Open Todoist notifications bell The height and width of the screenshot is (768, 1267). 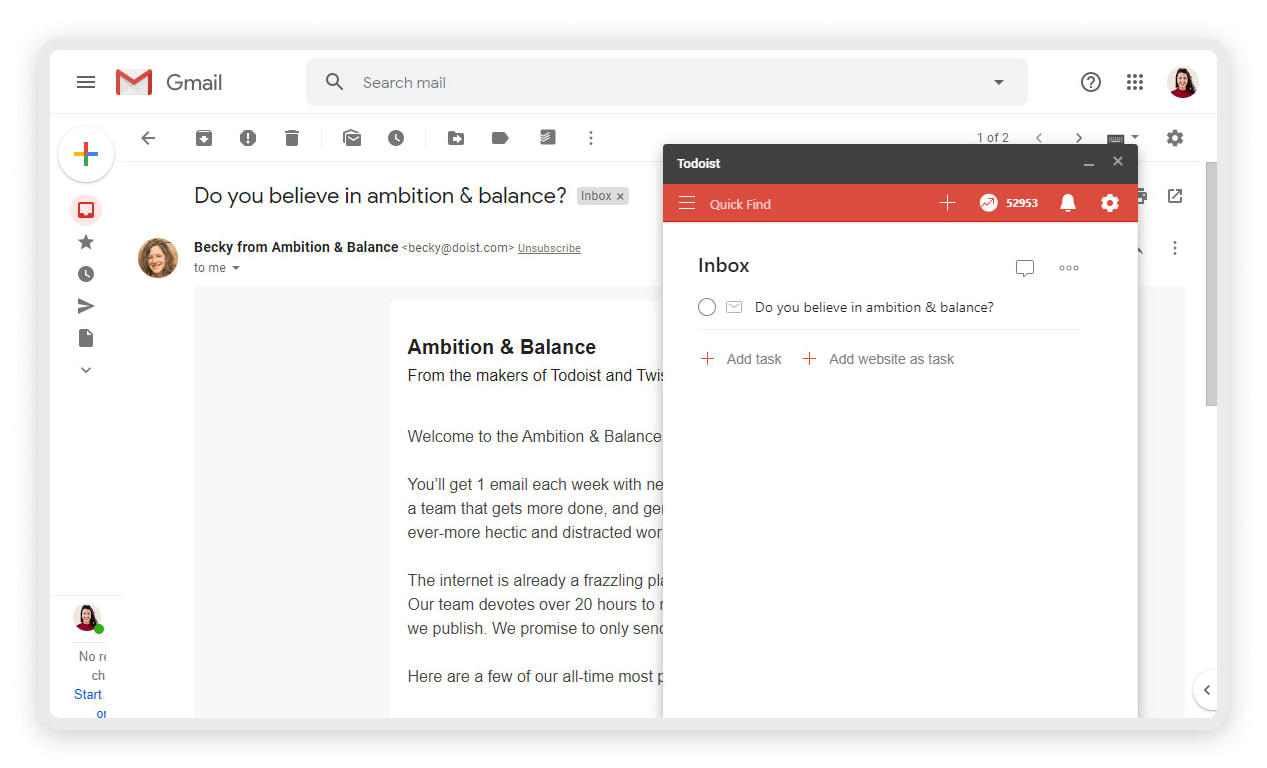[1067, 203]
